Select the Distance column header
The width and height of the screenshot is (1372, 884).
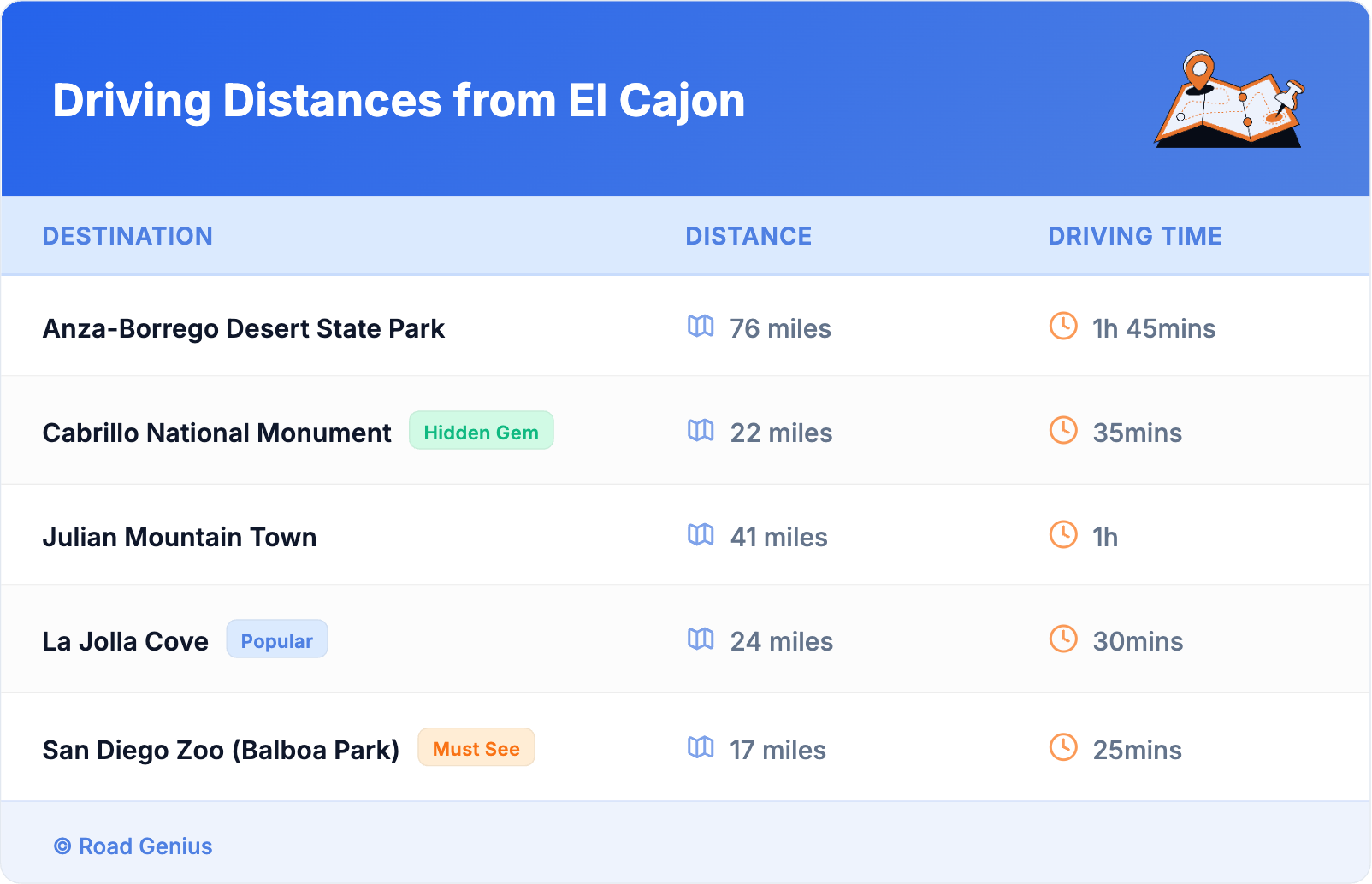748,236
